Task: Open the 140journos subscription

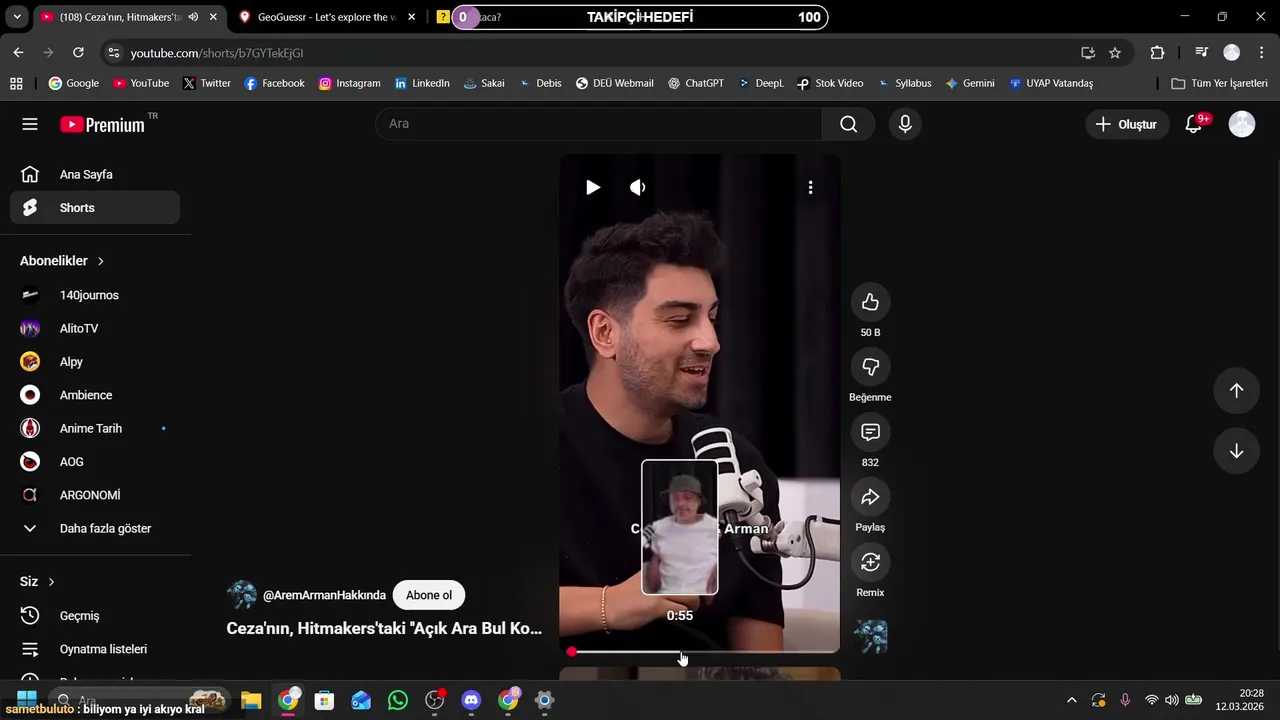Action: (95, 295)
